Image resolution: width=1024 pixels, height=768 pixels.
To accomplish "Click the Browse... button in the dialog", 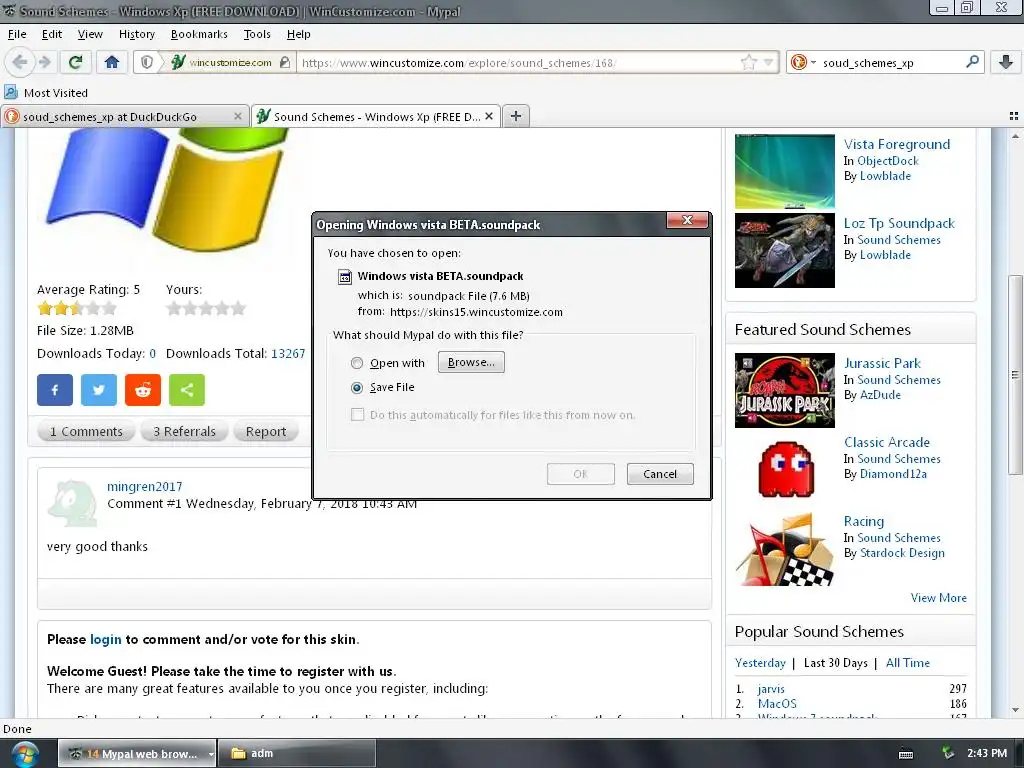I will (471, 362).
